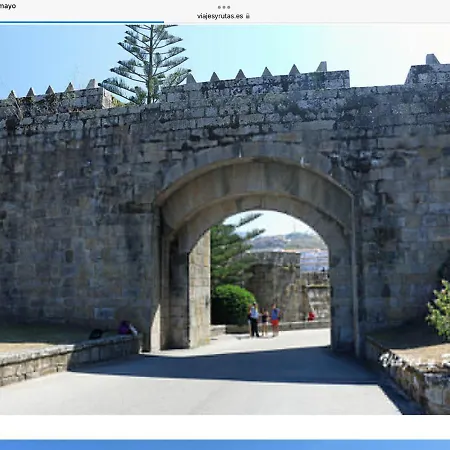Screen dimensions: 450x450
Task: Click the group of tourists under the arch
Action: (264, 320)
